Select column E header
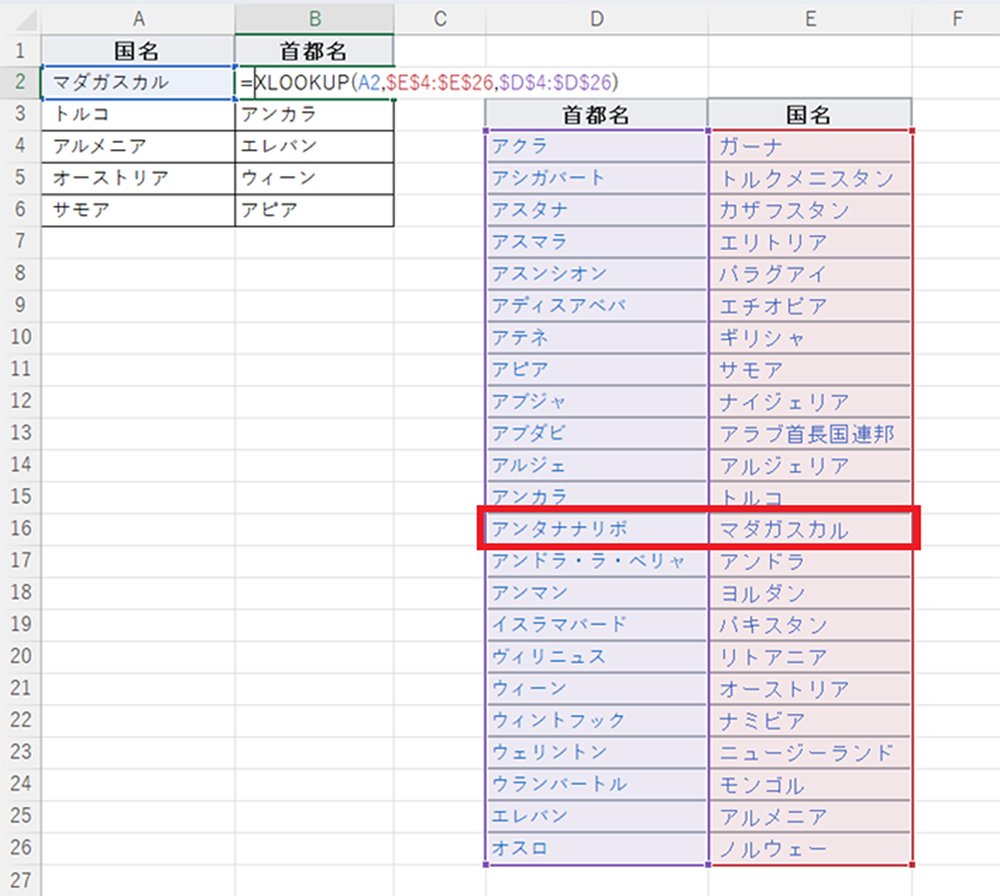Image resolution: width=1000 pixels, height=896 pixels. click(x=810, y=18)
